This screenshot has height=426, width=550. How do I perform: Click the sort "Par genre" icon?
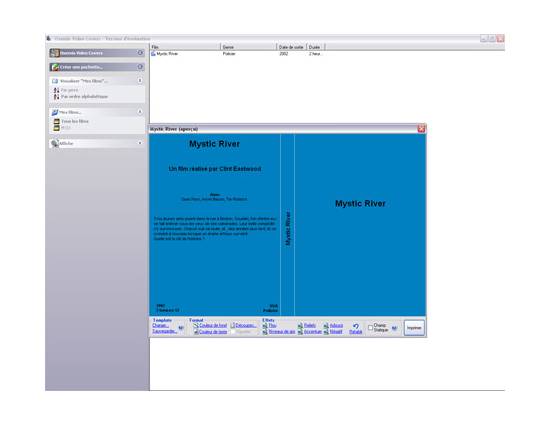click(56, 90)
